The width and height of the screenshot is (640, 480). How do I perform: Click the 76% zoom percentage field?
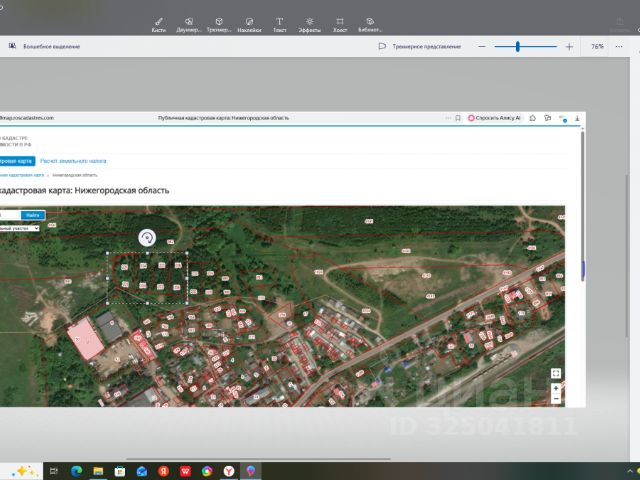(x=597, y=46)
